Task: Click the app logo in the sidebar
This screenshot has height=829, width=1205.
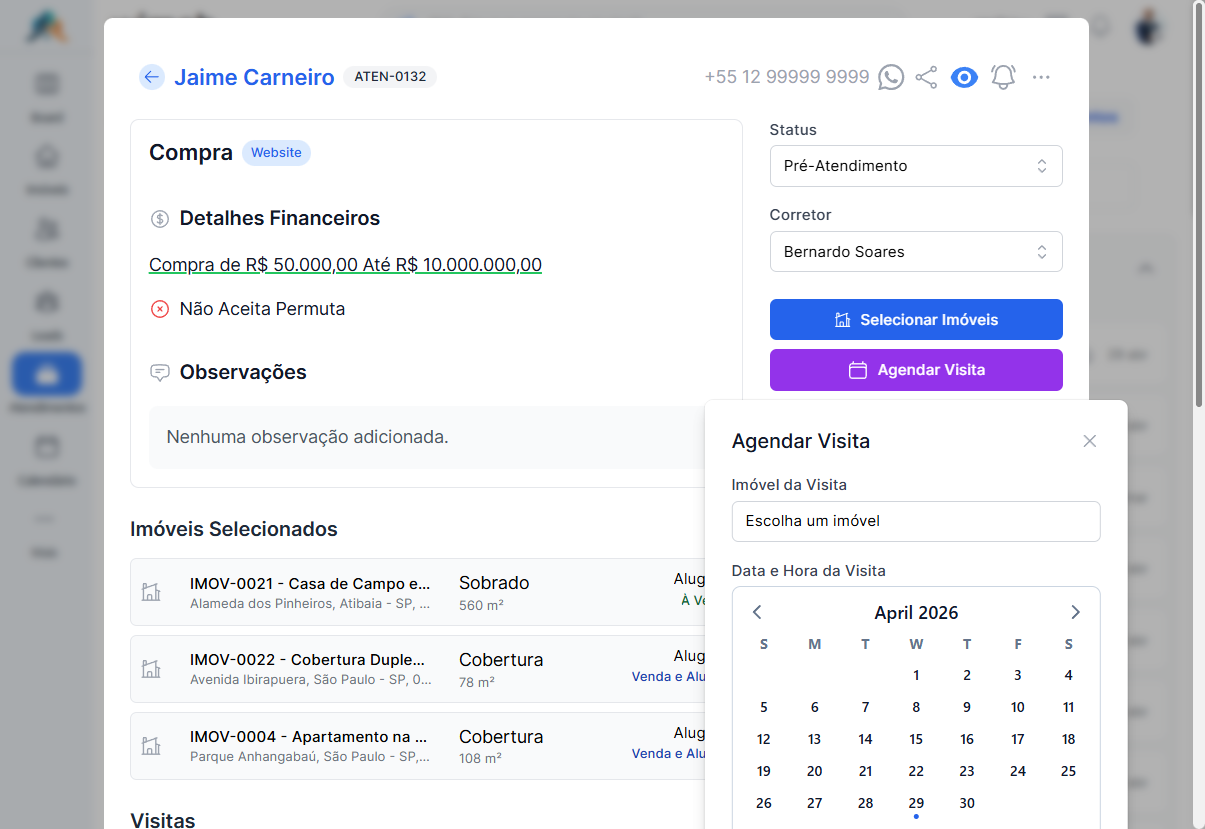Action: pos(48,27)
